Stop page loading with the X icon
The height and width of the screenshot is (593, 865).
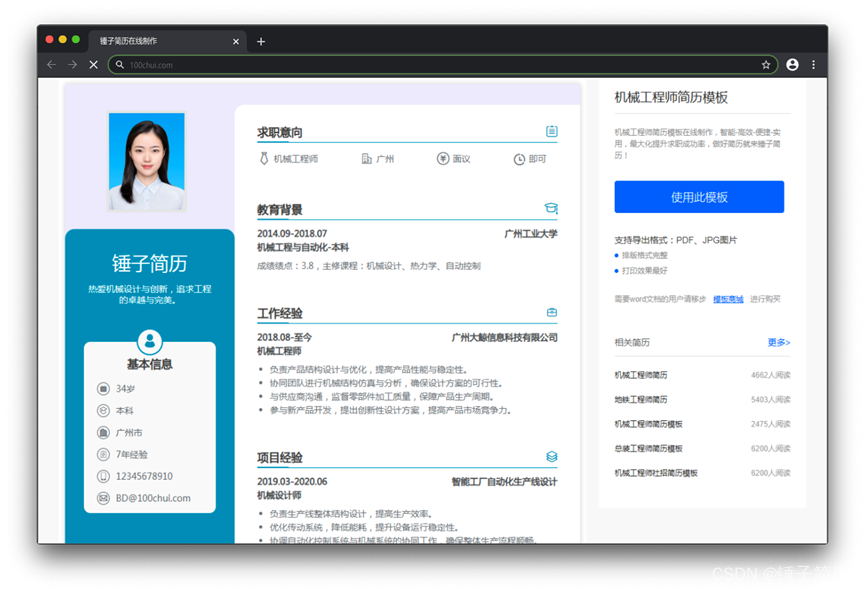tap(94, 65)
